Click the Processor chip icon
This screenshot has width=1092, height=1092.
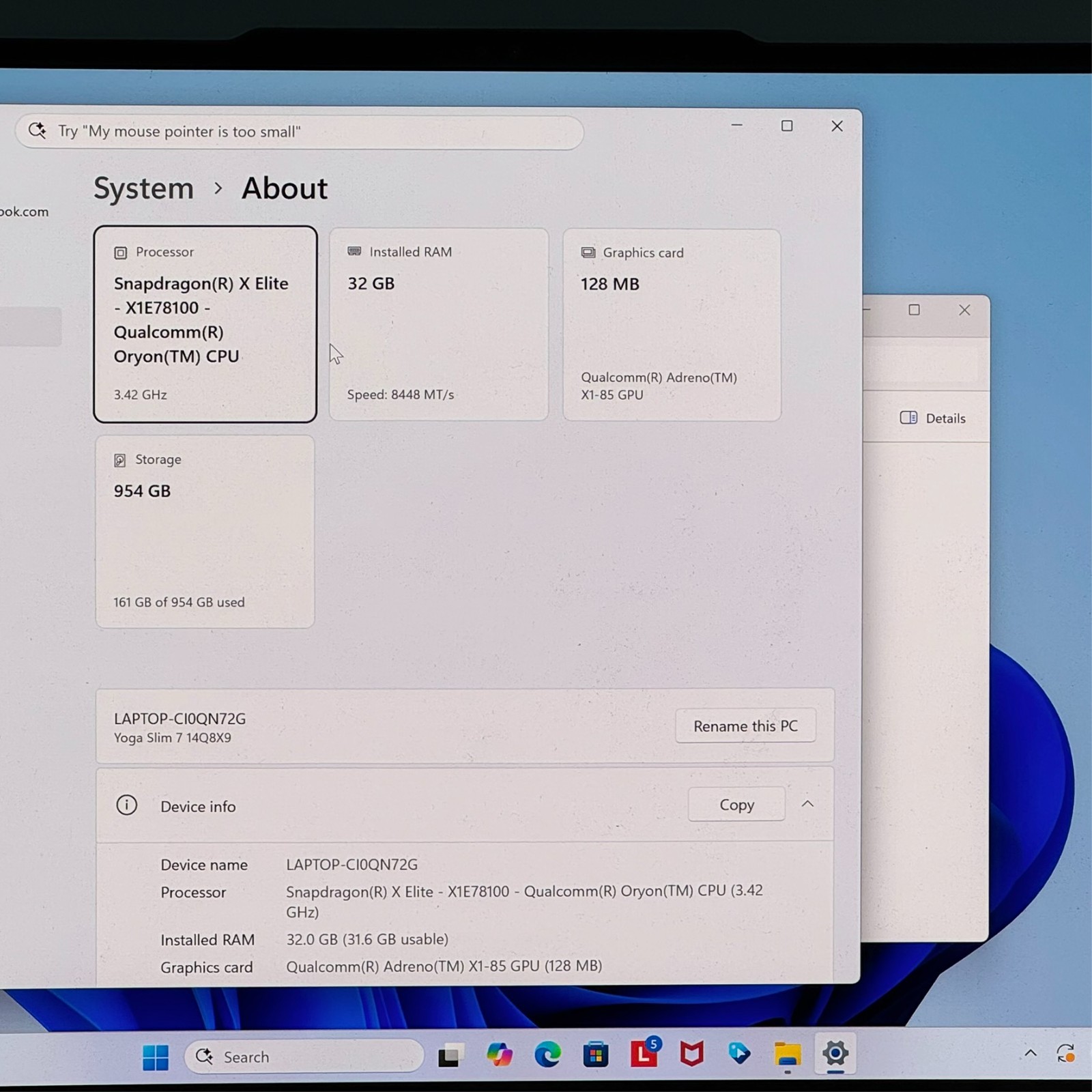click(x=120, y=253)
